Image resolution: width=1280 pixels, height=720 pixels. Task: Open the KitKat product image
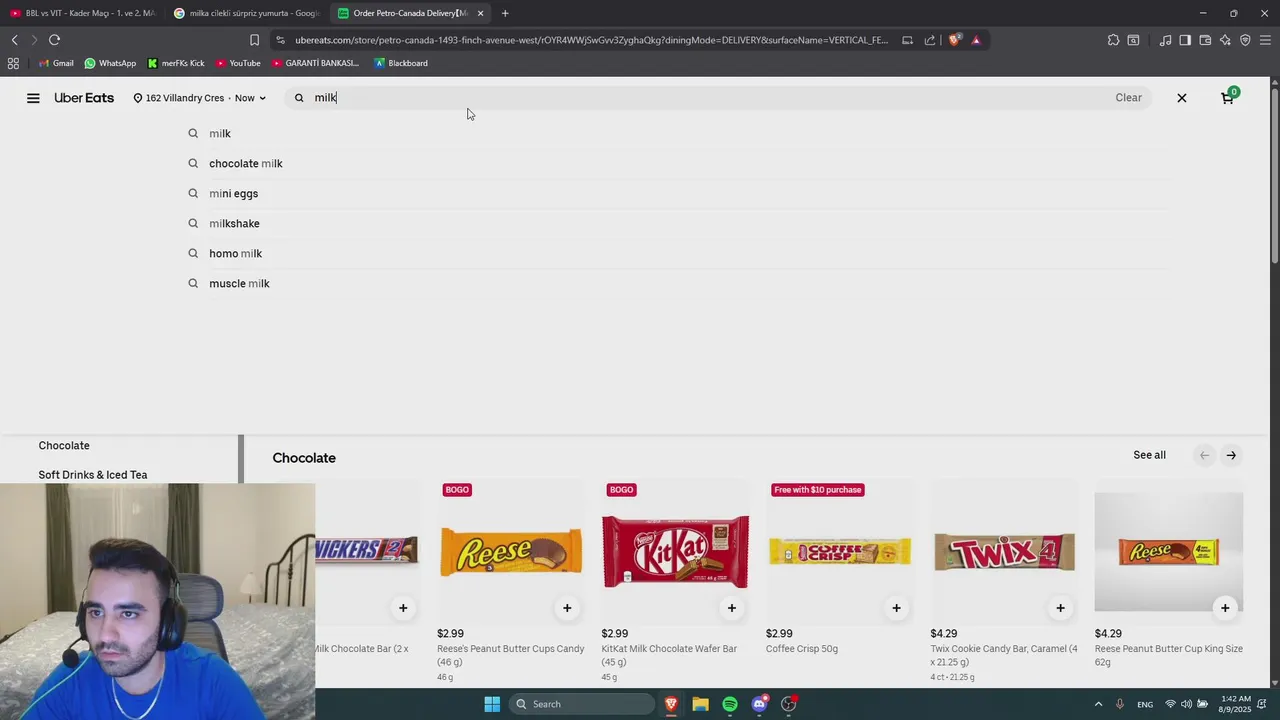pyautogui.click(x=675, y=552)
